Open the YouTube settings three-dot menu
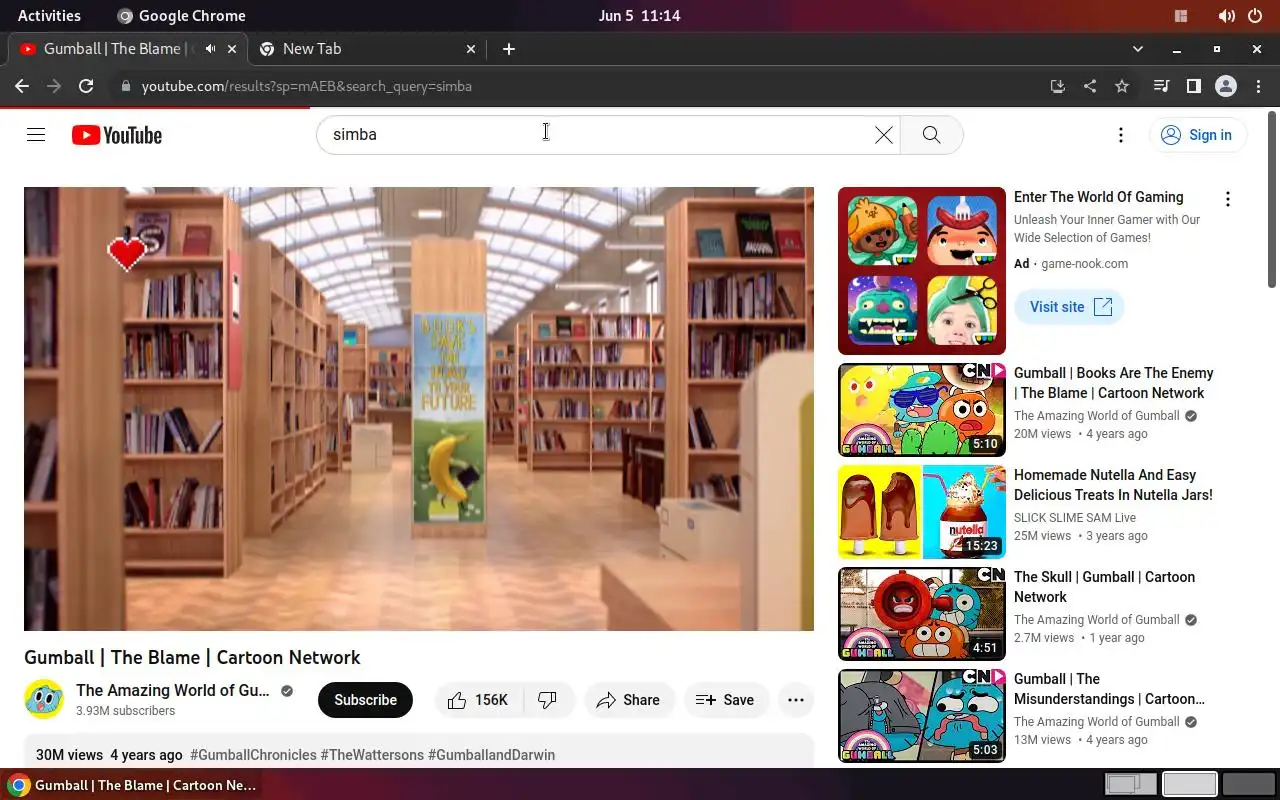Screen dimensions: 1280x800 [1121, 135]
